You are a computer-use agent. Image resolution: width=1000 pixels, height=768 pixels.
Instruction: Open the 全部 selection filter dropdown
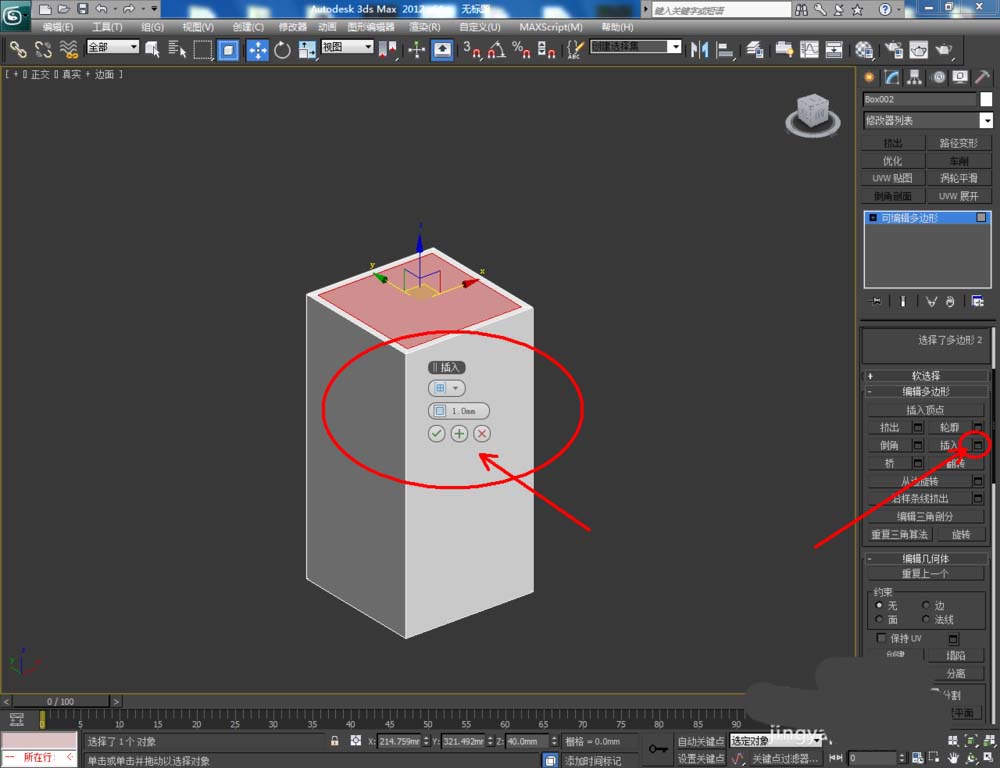click(112, 47)
